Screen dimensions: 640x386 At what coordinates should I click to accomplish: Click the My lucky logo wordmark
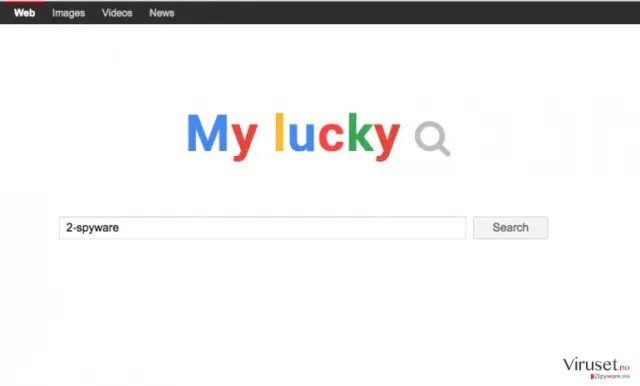pos(293,137)
